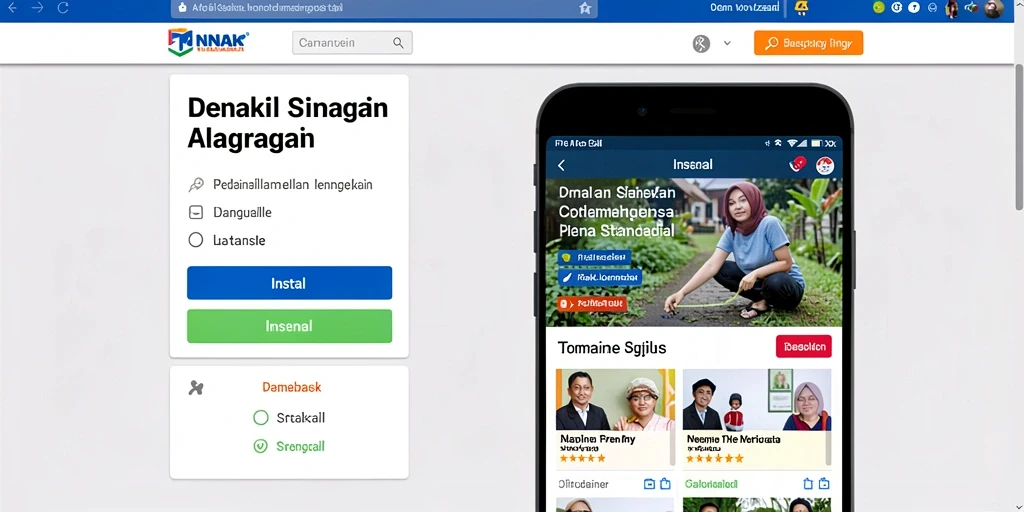
Task: Tap the Wi-Fi icon in phone status bar
Action: (792, 143)
